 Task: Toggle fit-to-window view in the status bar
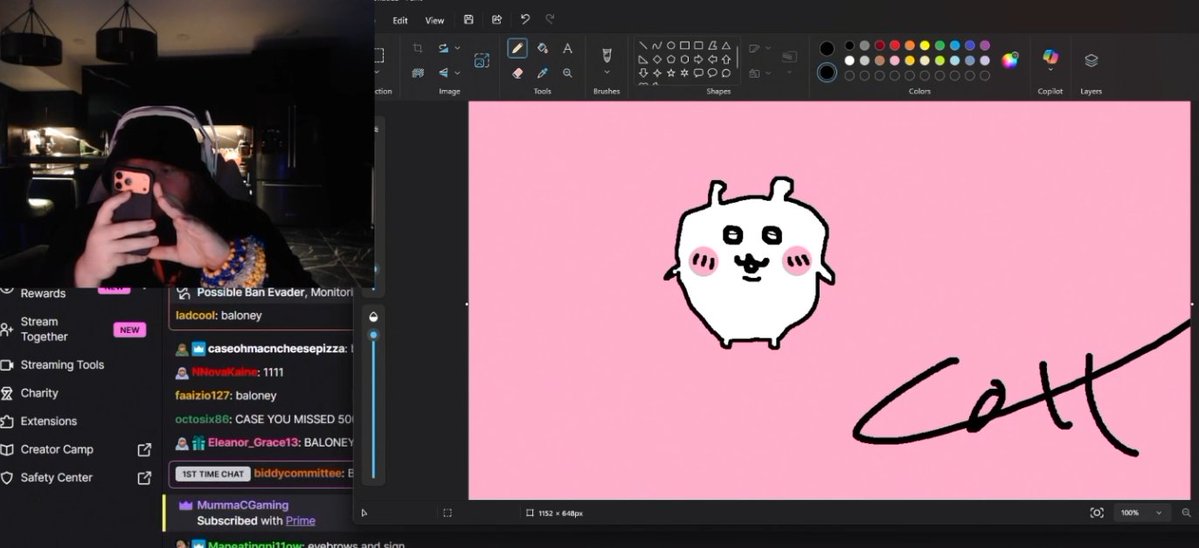click(1097, 513)
